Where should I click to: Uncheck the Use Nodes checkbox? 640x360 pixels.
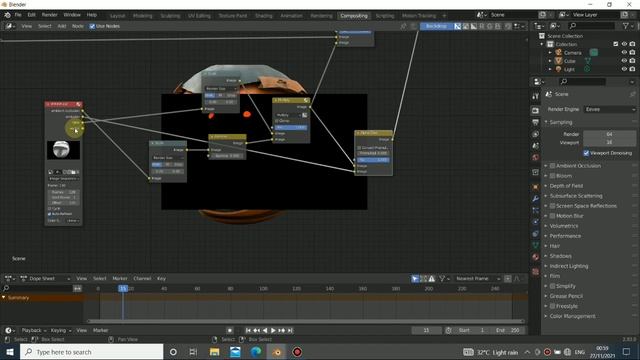[92, 26]
